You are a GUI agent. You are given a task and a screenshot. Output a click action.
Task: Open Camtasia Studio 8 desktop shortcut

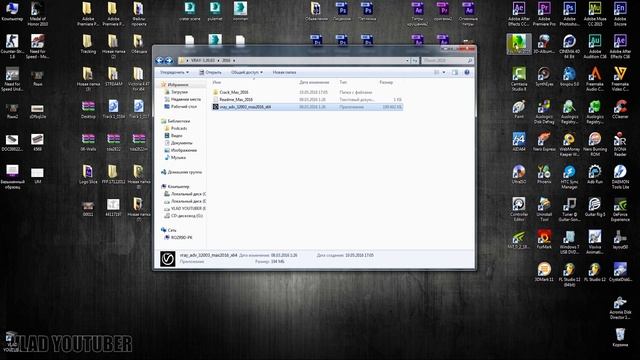519,78
